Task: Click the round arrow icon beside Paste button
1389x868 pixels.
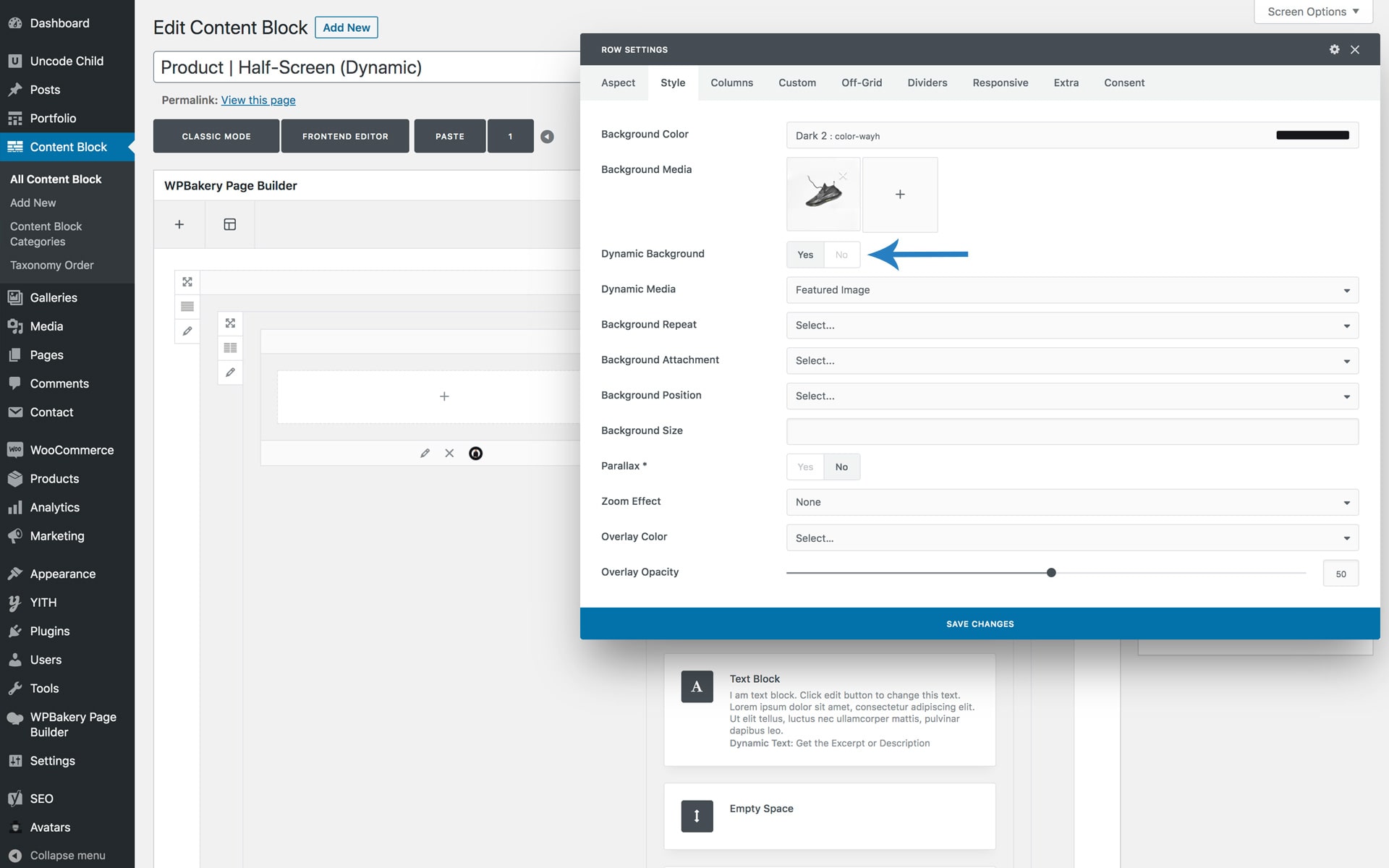Action: click(548, 137)
